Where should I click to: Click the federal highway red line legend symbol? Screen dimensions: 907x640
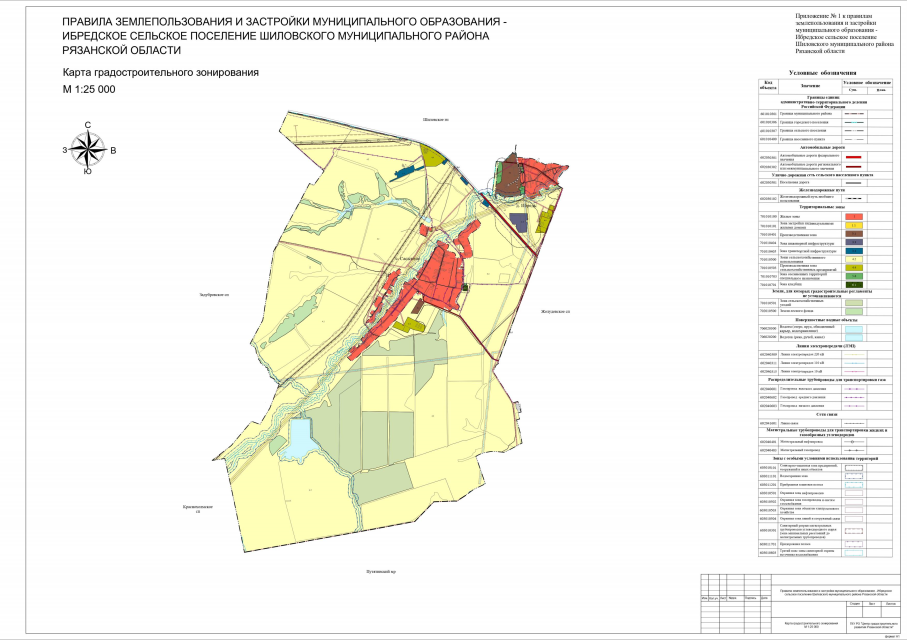pos(853,157)
